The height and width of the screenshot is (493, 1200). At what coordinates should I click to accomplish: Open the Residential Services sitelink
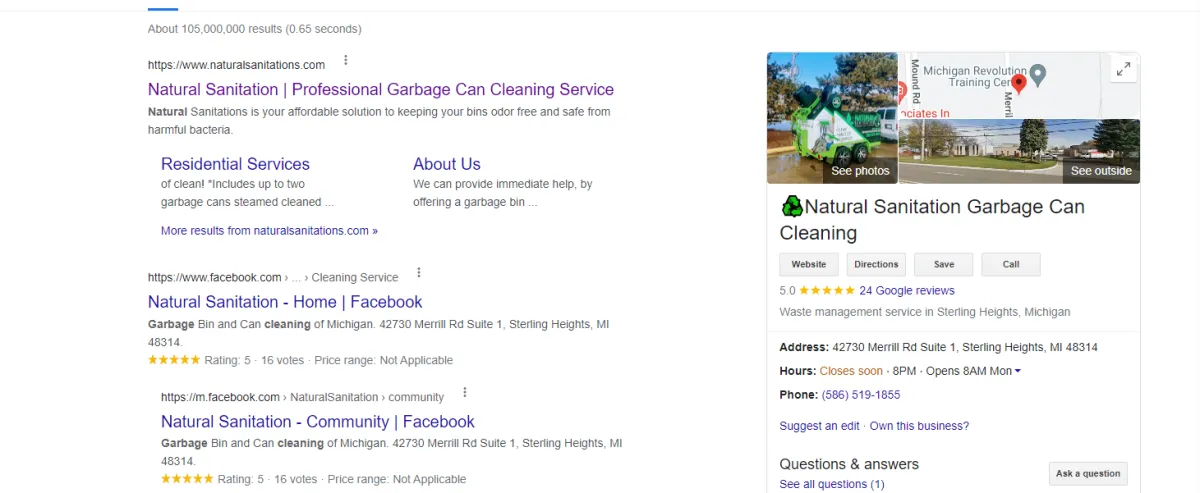click(235, 164)
